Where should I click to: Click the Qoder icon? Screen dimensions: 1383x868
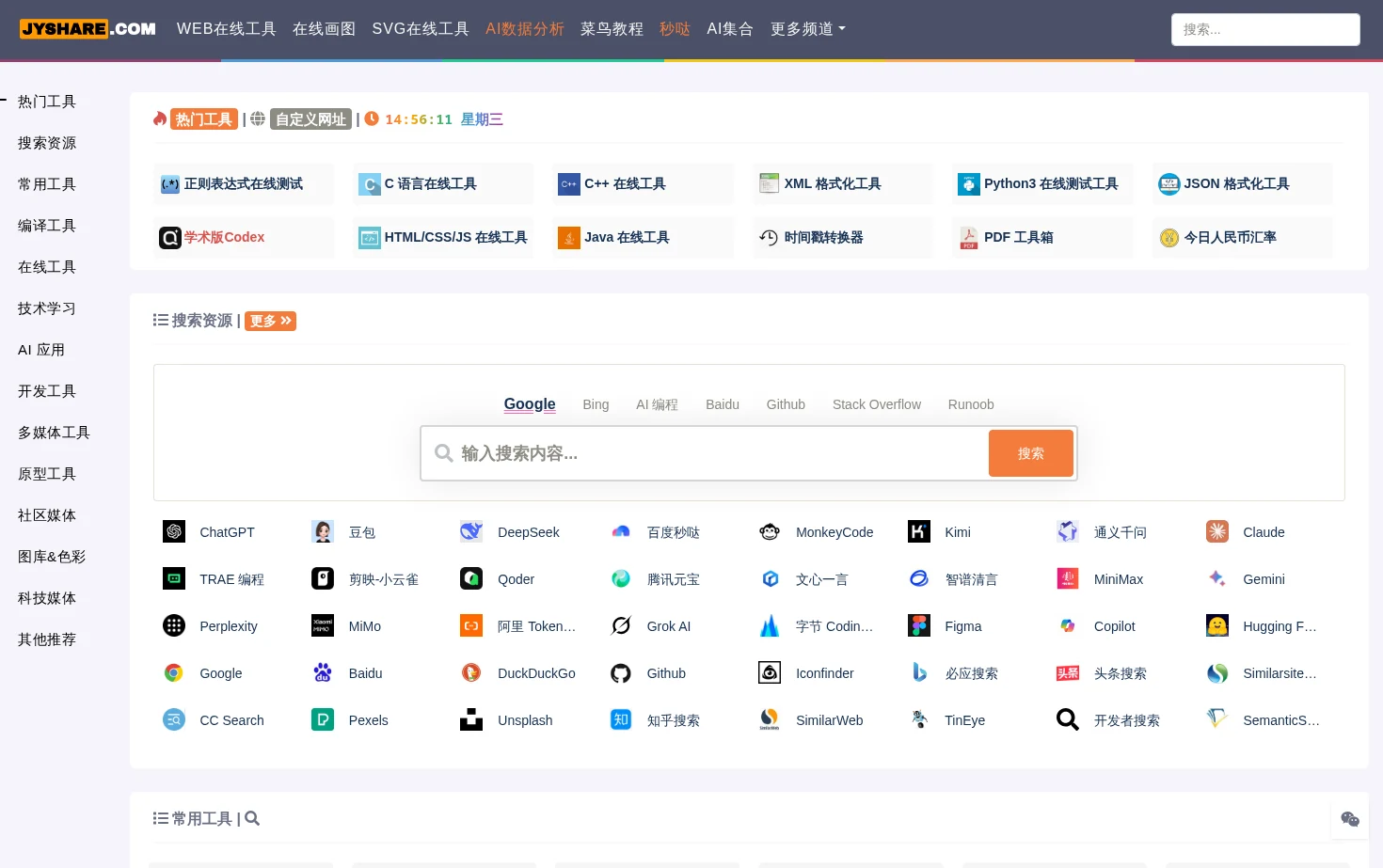pos(471,579)
